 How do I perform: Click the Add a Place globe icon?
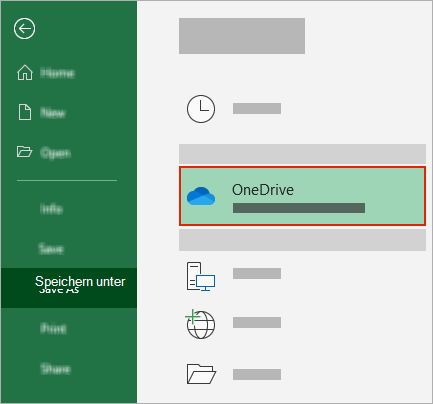(x=200, y=324)
